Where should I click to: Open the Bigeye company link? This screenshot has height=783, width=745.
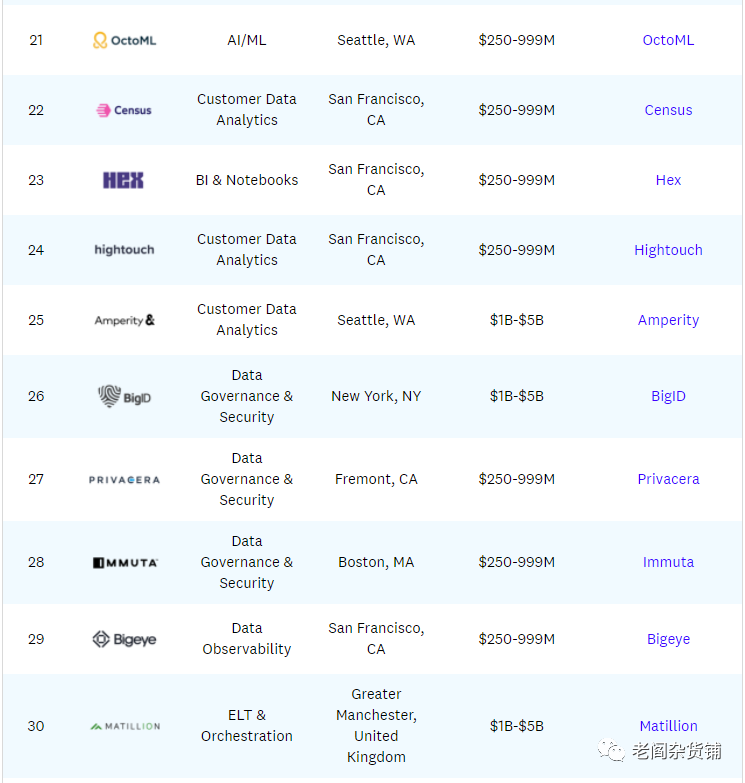[x=668, y=639]
